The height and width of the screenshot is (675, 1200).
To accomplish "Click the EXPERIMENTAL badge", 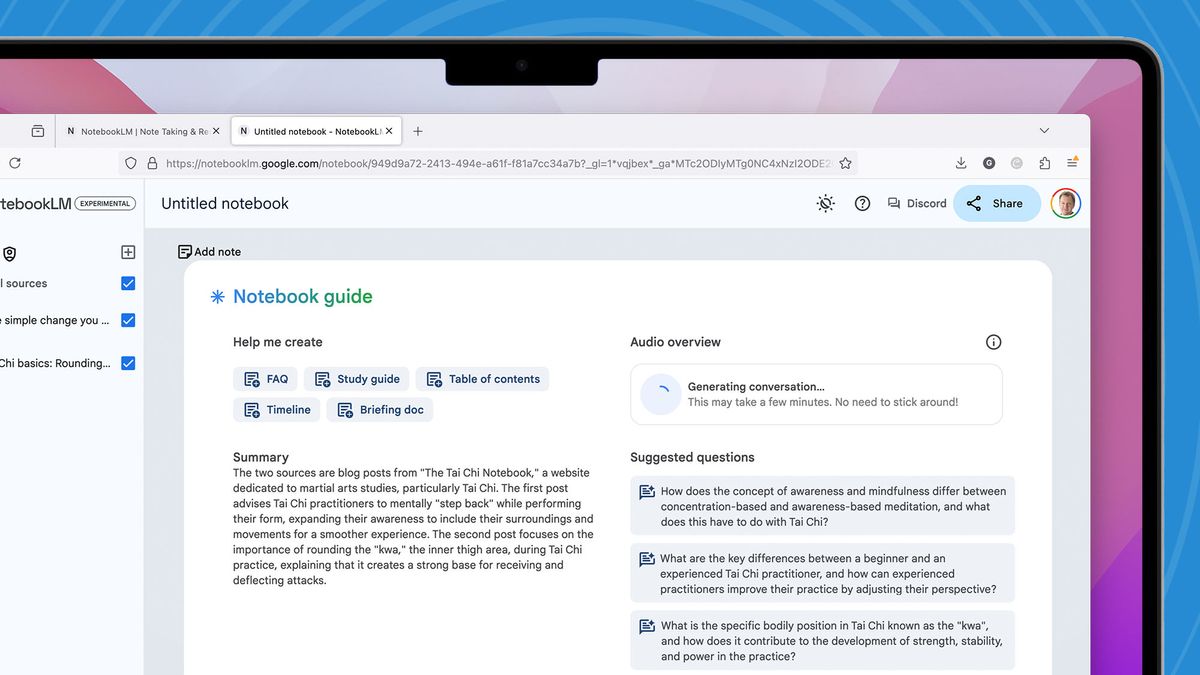I will pos(105,203).
